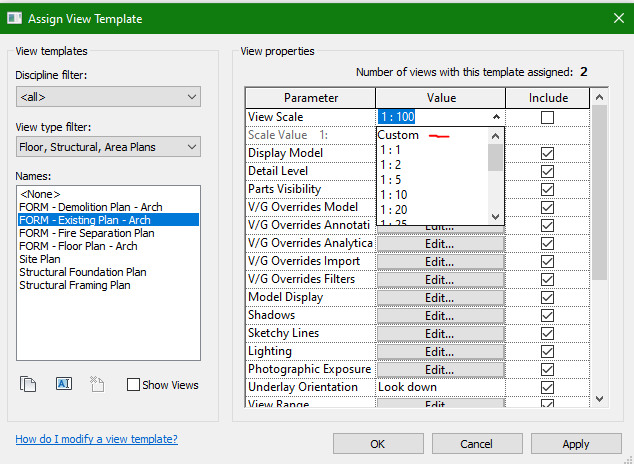This screenshot has width=634, height=464.
Task: Select Structural Framing Plan template
Action: [108, 285]
